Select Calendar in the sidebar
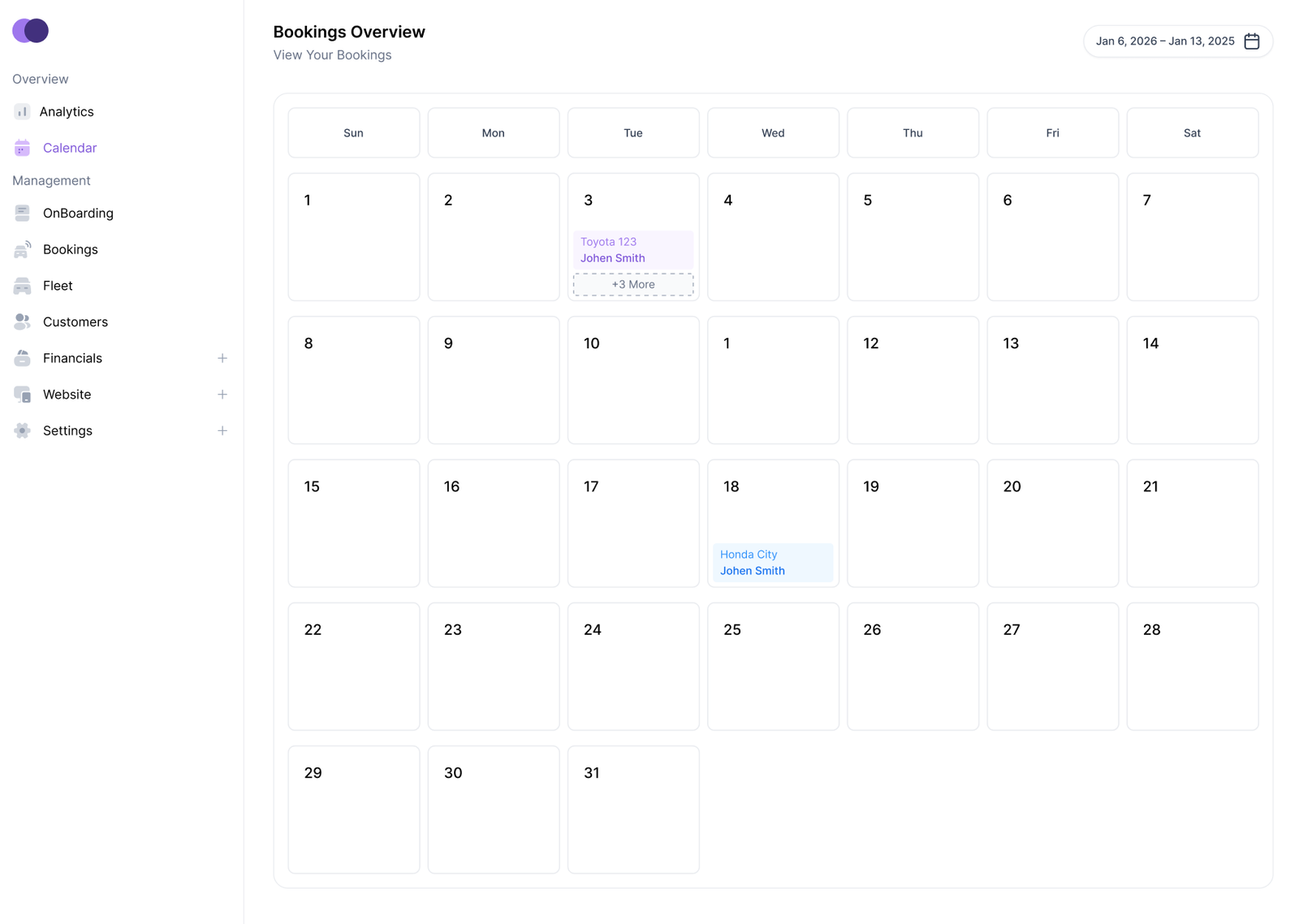Viewport: 1299px width, 924px height. tap(70, 148)
